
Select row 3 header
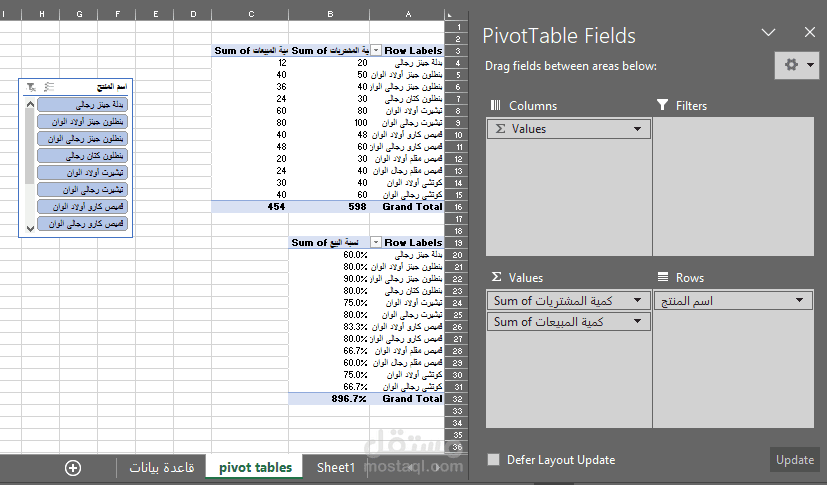point(458,51)
